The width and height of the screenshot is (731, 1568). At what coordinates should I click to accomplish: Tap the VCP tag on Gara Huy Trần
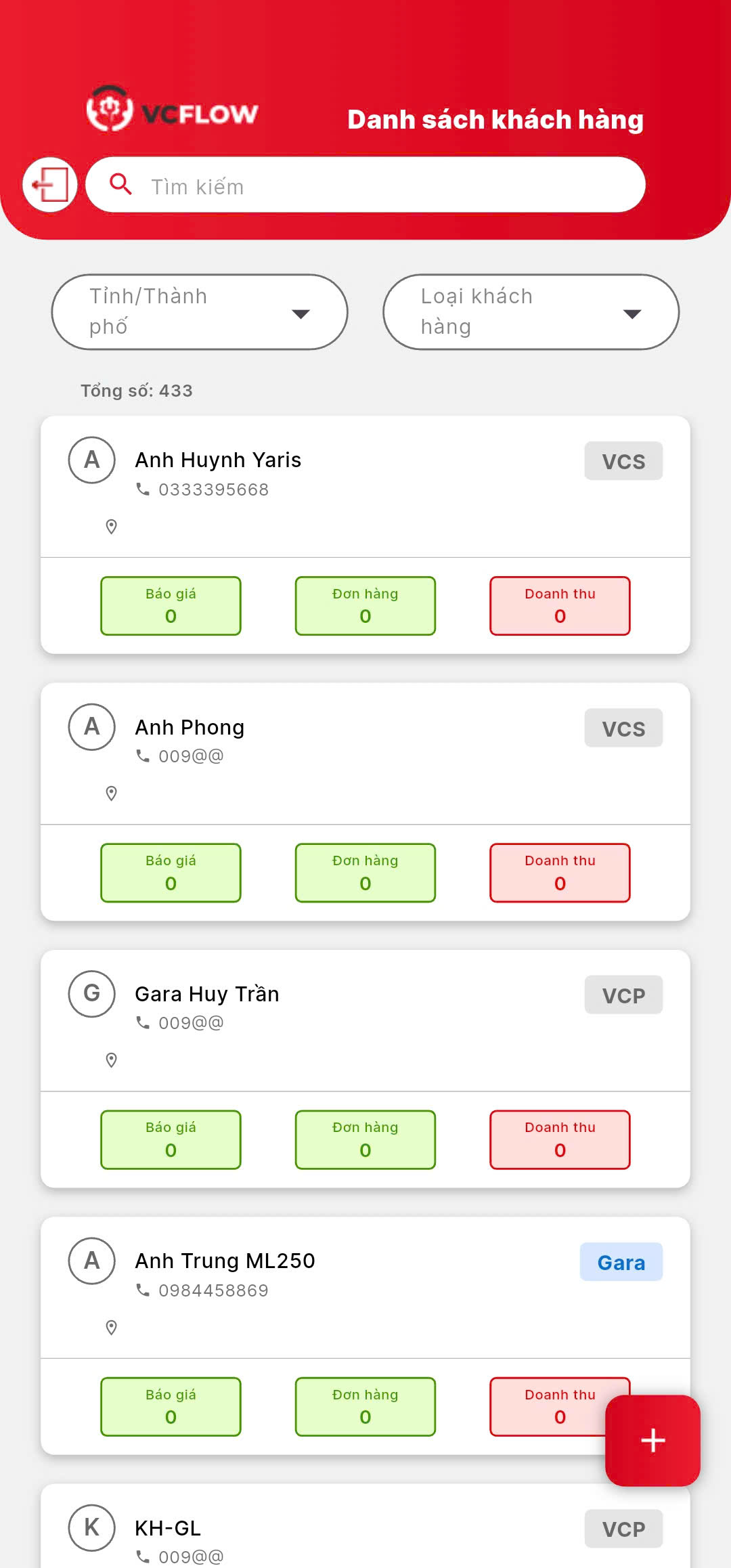623,995
